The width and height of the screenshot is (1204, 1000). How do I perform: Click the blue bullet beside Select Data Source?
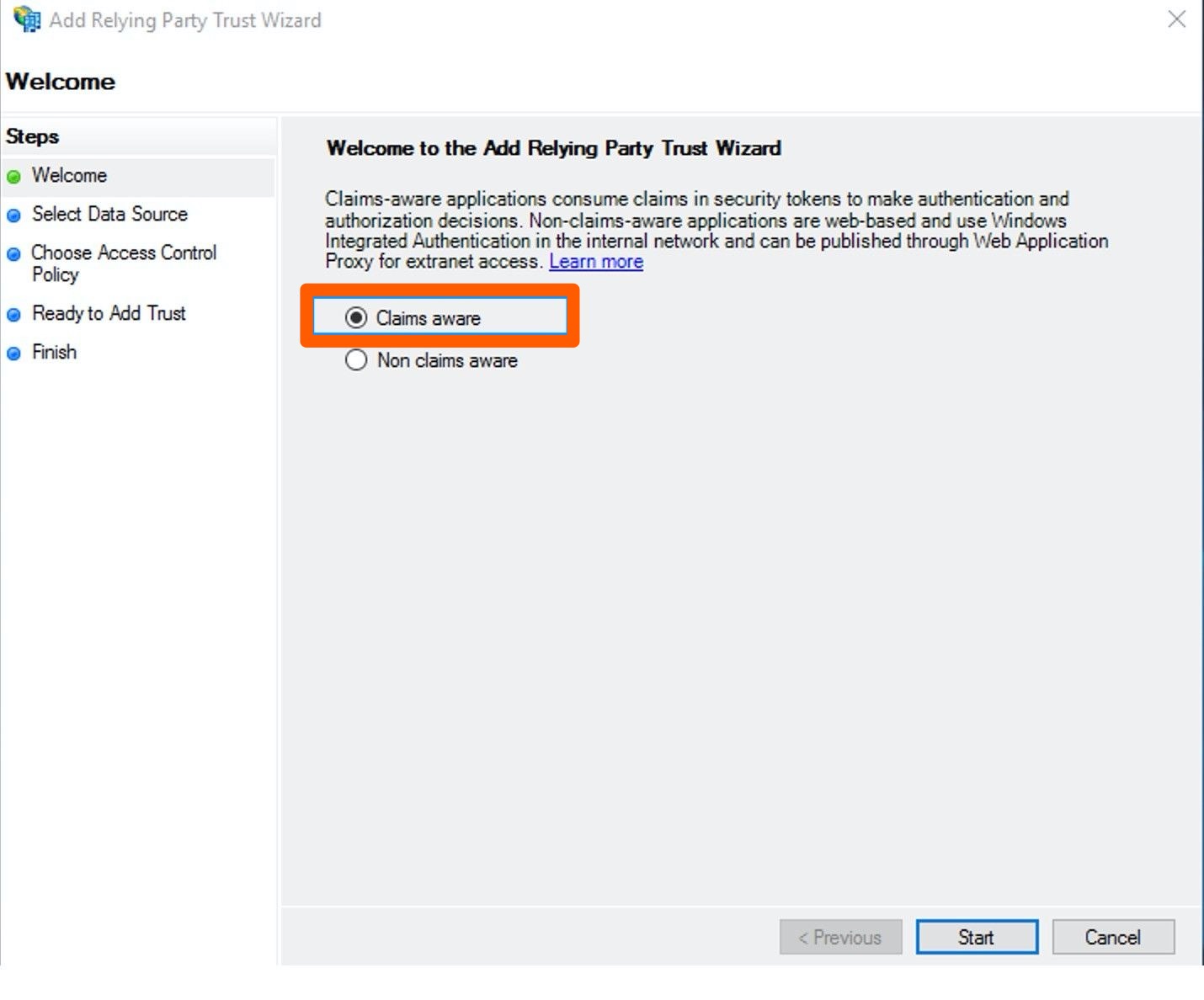pyautogui.click(x=13, y=215)
